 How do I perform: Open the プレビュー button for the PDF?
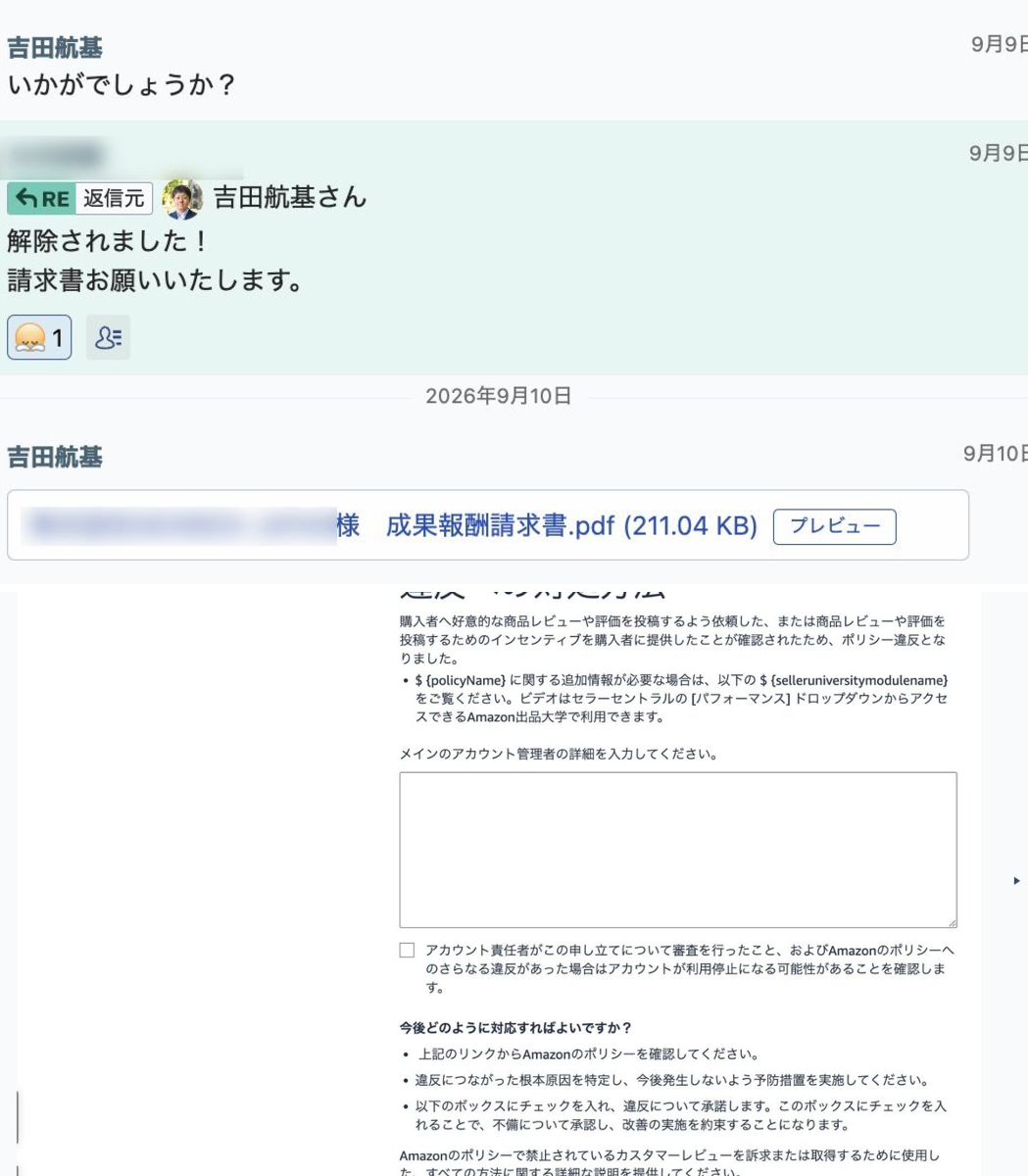click(835, 526)
